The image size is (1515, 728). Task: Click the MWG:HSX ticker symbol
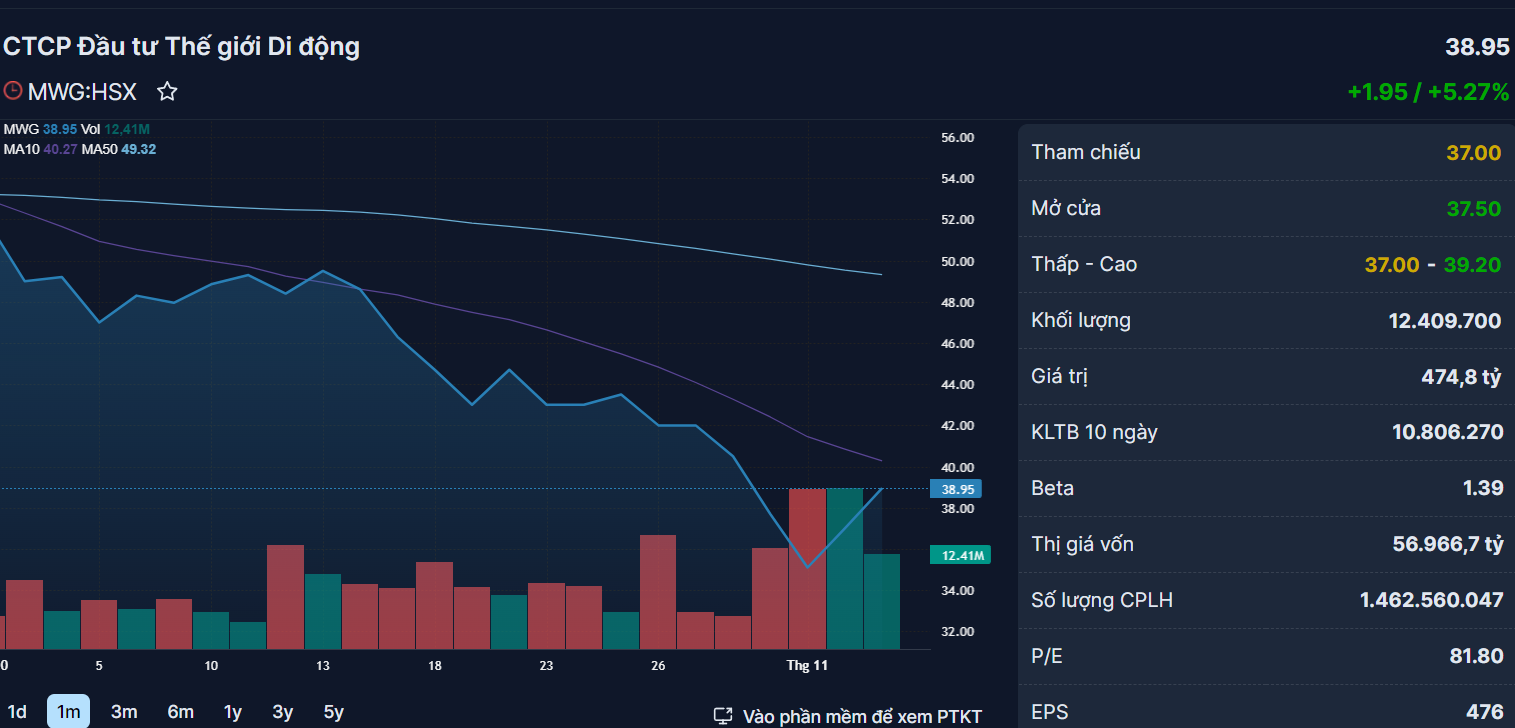[x=82, y=92]
